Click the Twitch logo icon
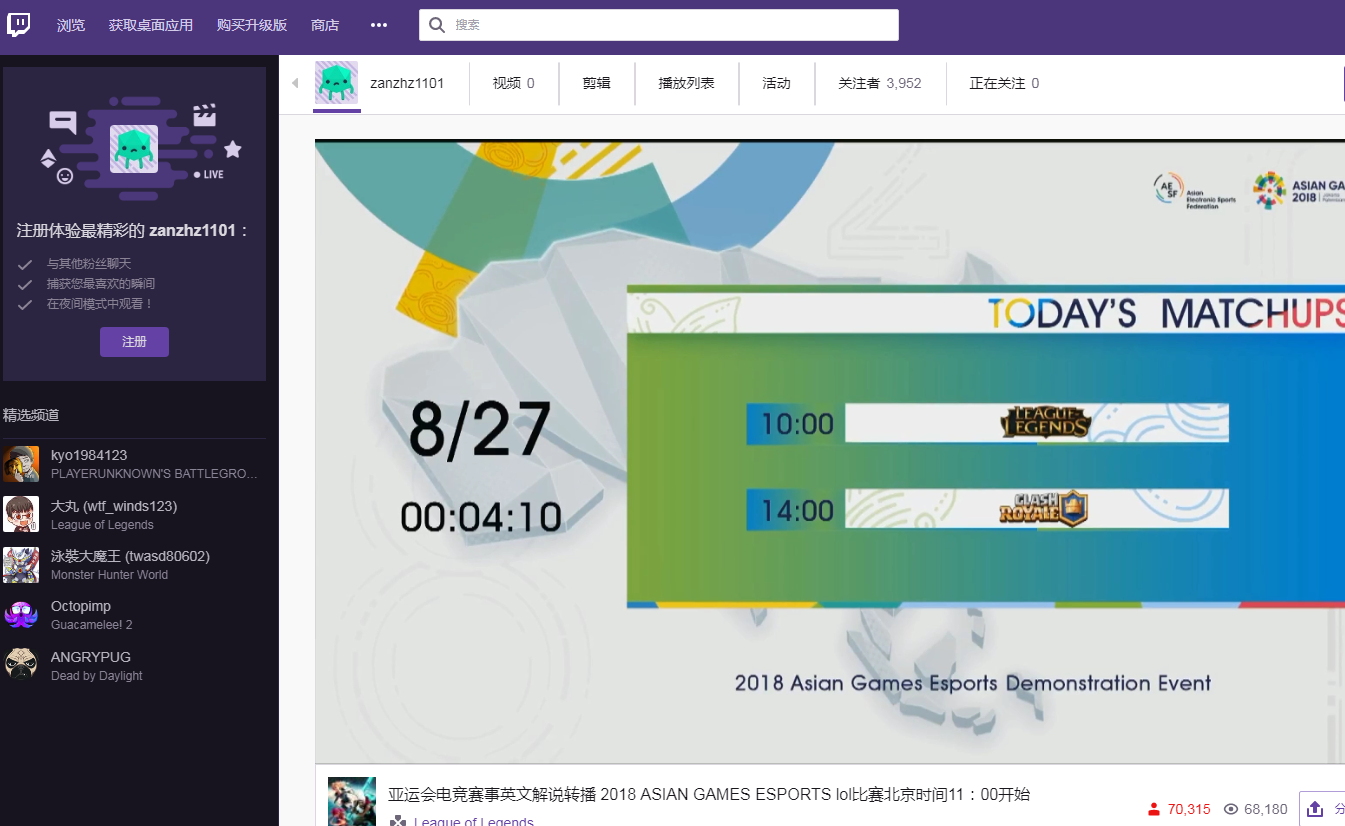The image size is (1345, 826). (x=19, y=24)
